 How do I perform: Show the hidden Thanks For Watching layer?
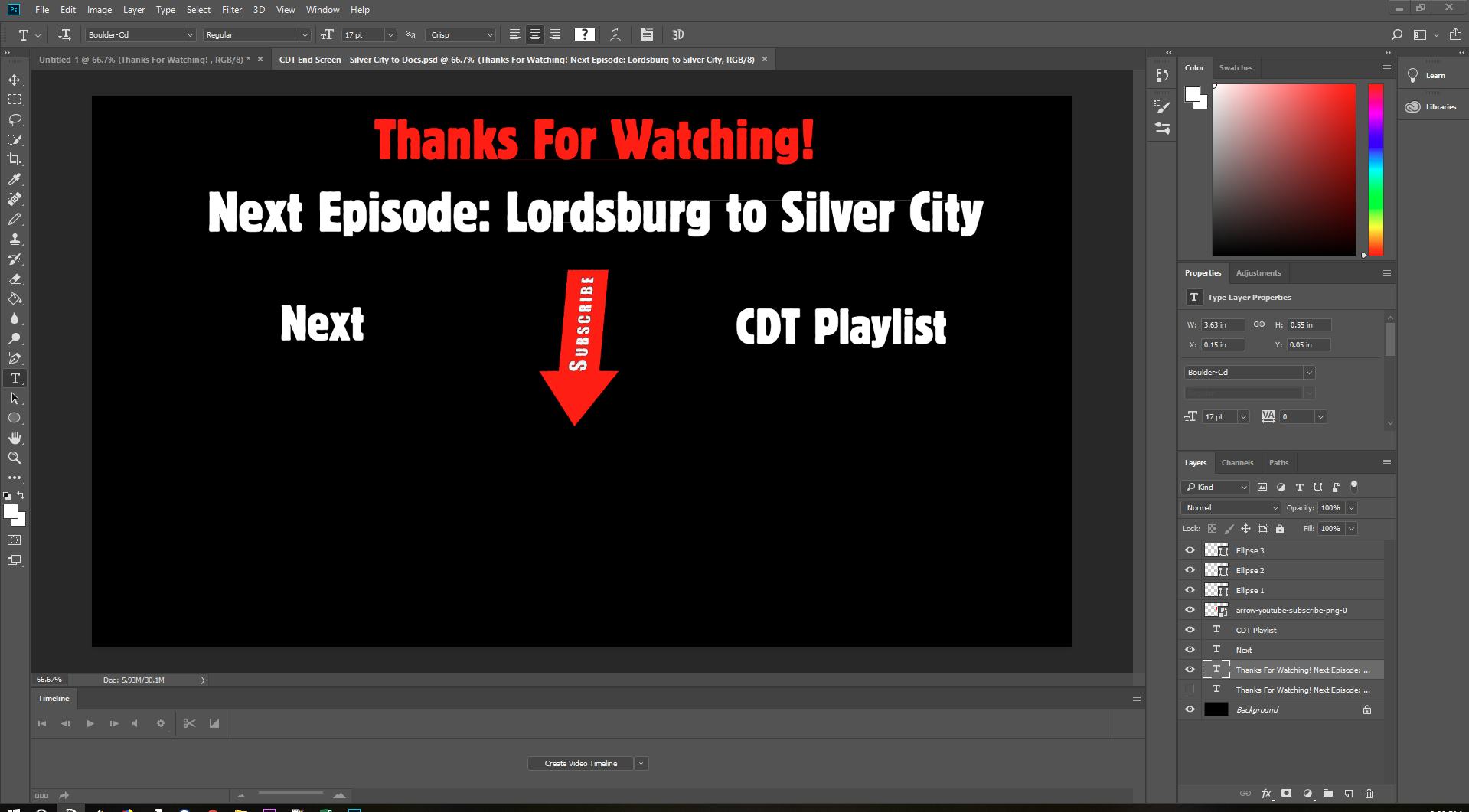tap(1190, 690)
